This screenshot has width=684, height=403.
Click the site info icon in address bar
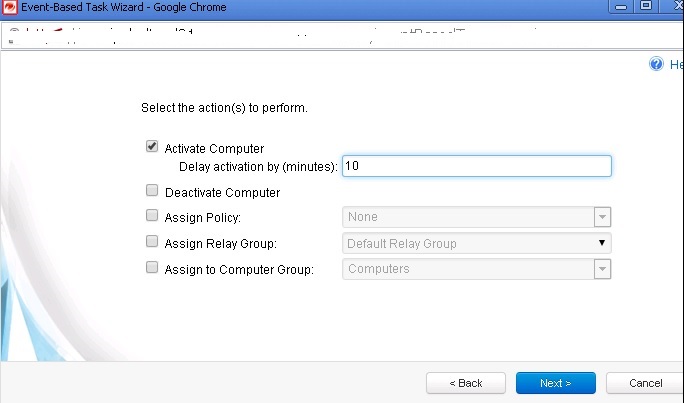[15, 31]
